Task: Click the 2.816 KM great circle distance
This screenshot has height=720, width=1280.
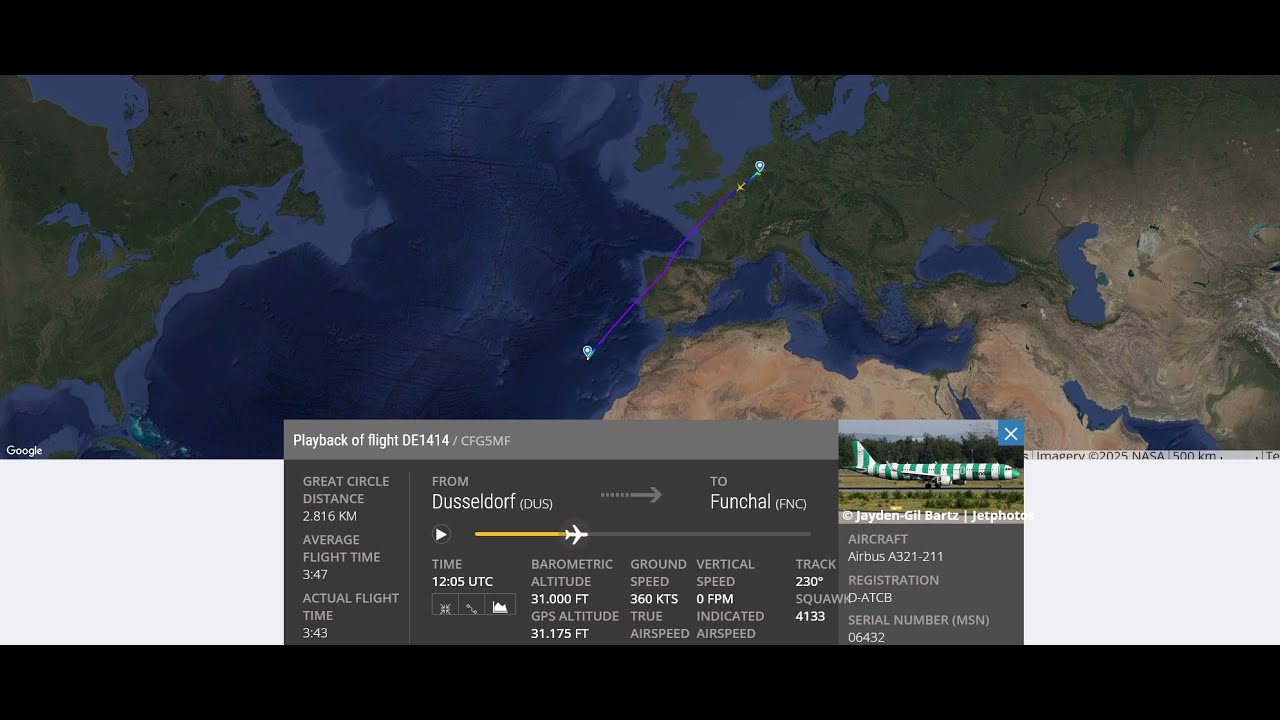Action: pos(330,516)
